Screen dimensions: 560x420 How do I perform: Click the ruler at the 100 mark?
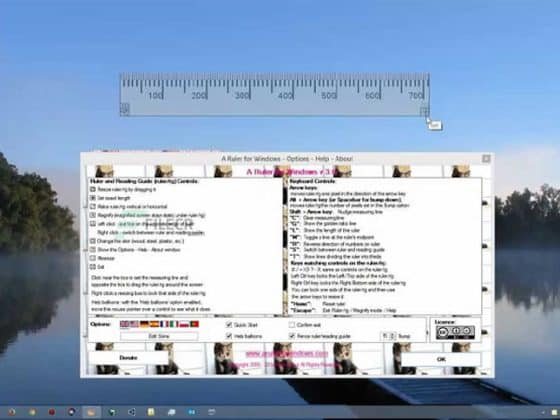coord(156,95)
